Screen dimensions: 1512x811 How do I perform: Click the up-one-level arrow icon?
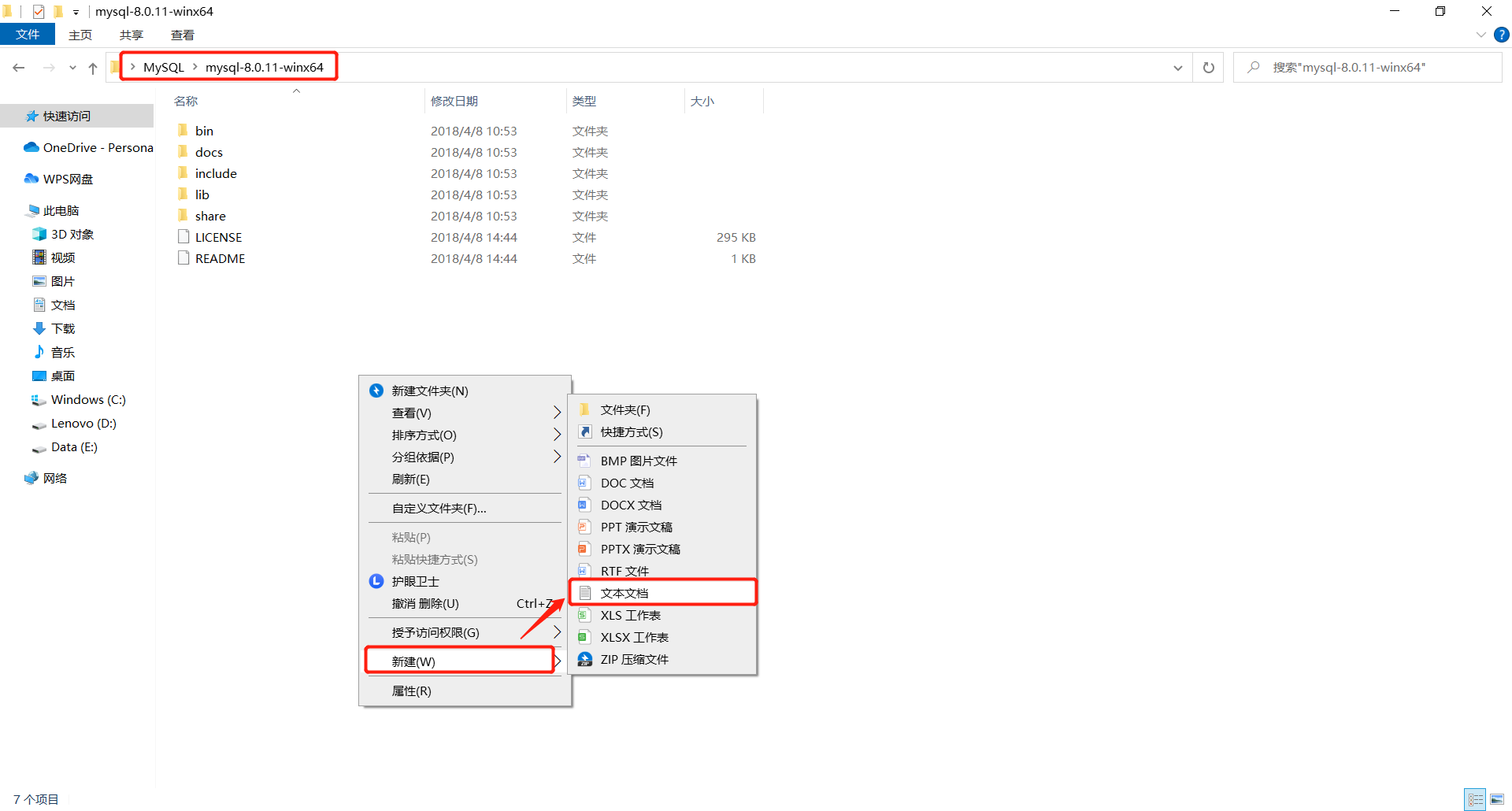click(x=92, y=68)
